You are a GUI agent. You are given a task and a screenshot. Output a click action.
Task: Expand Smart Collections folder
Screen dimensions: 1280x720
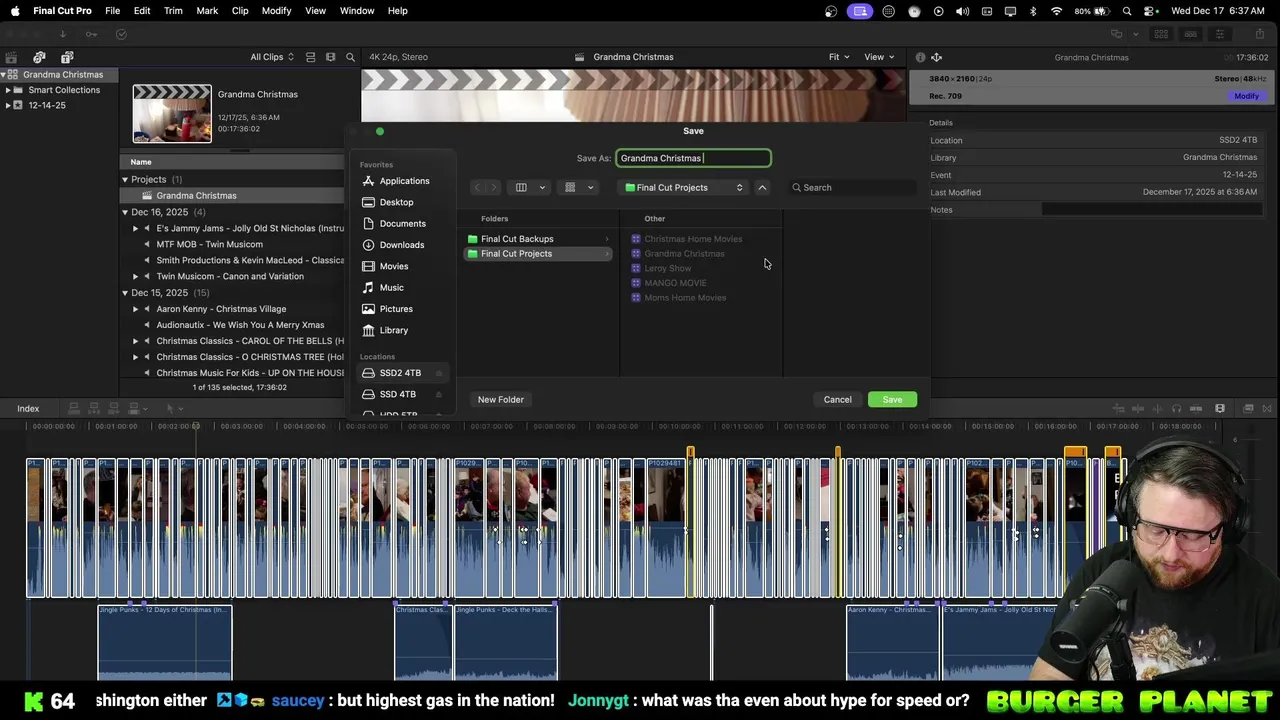click(8, 90)
